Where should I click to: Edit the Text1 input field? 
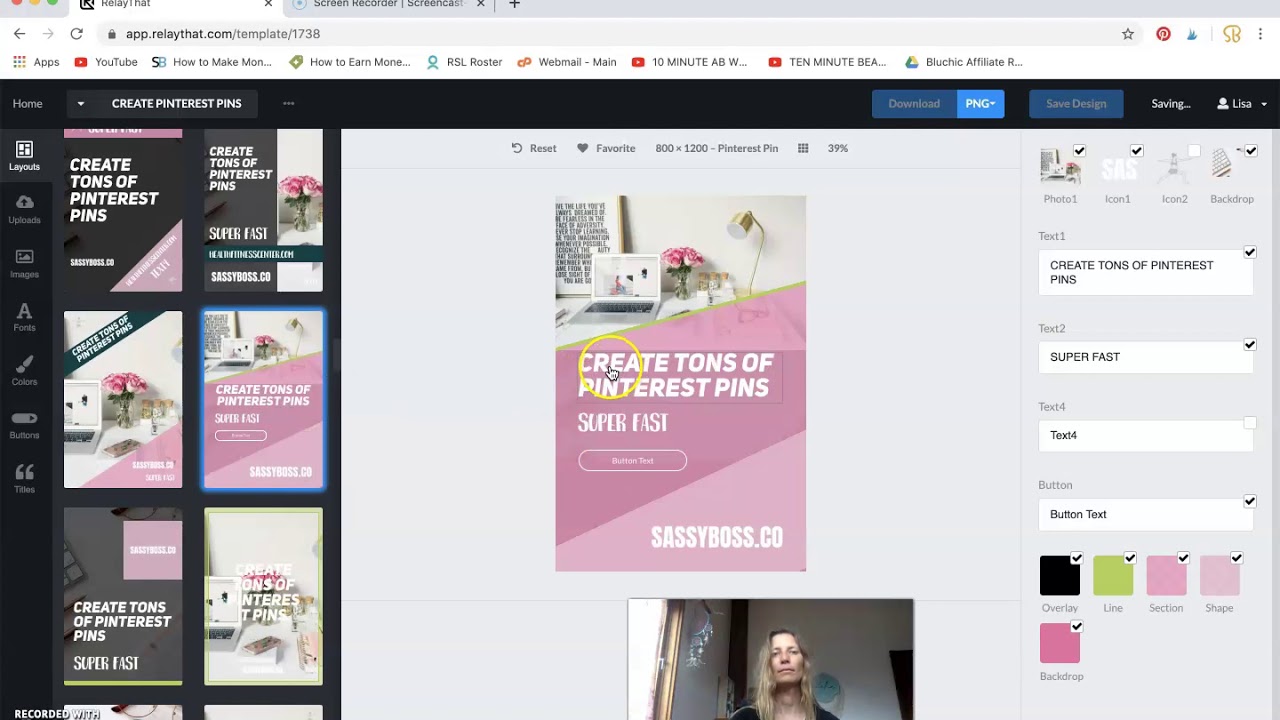1146,272
